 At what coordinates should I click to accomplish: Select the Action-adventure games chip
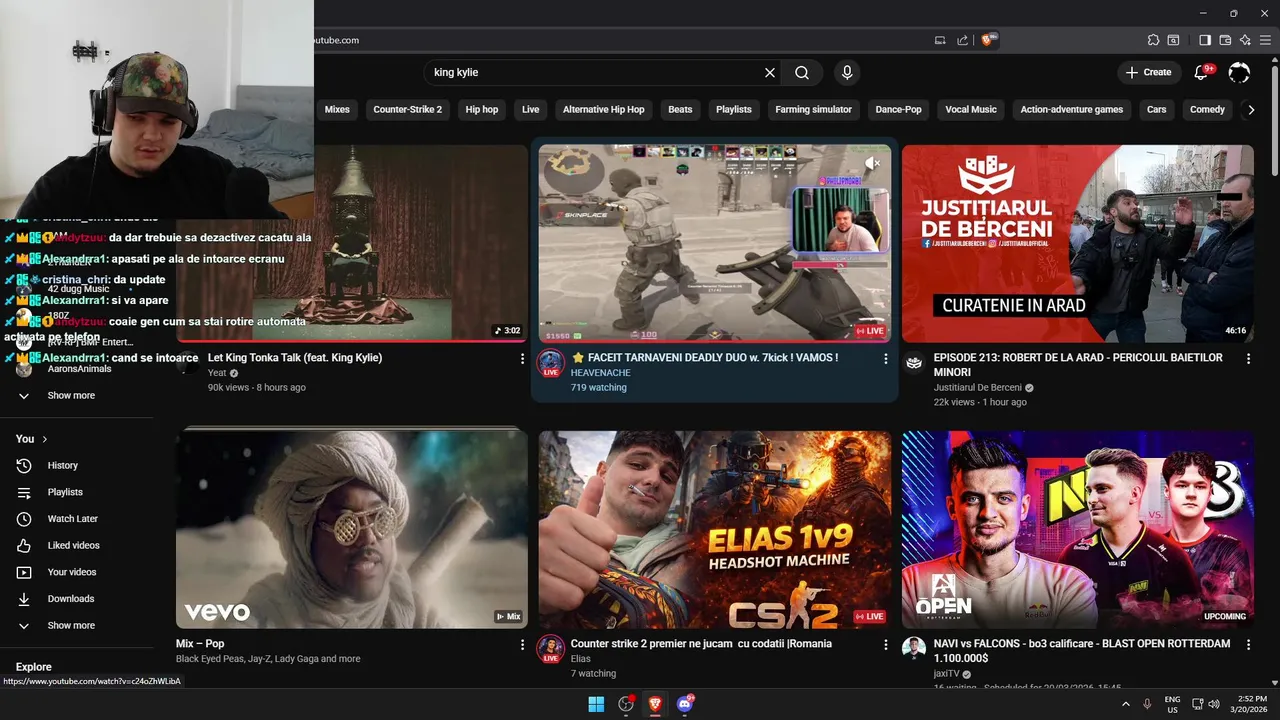[1072, 110]
